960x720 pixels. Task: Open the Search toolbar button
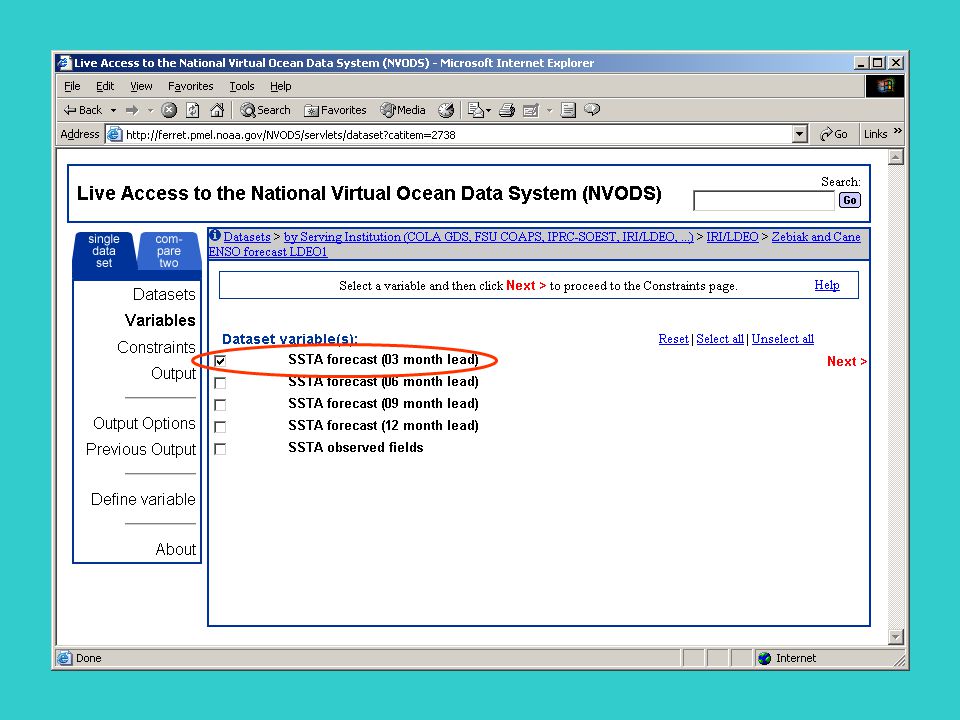[x=265, y=110]
